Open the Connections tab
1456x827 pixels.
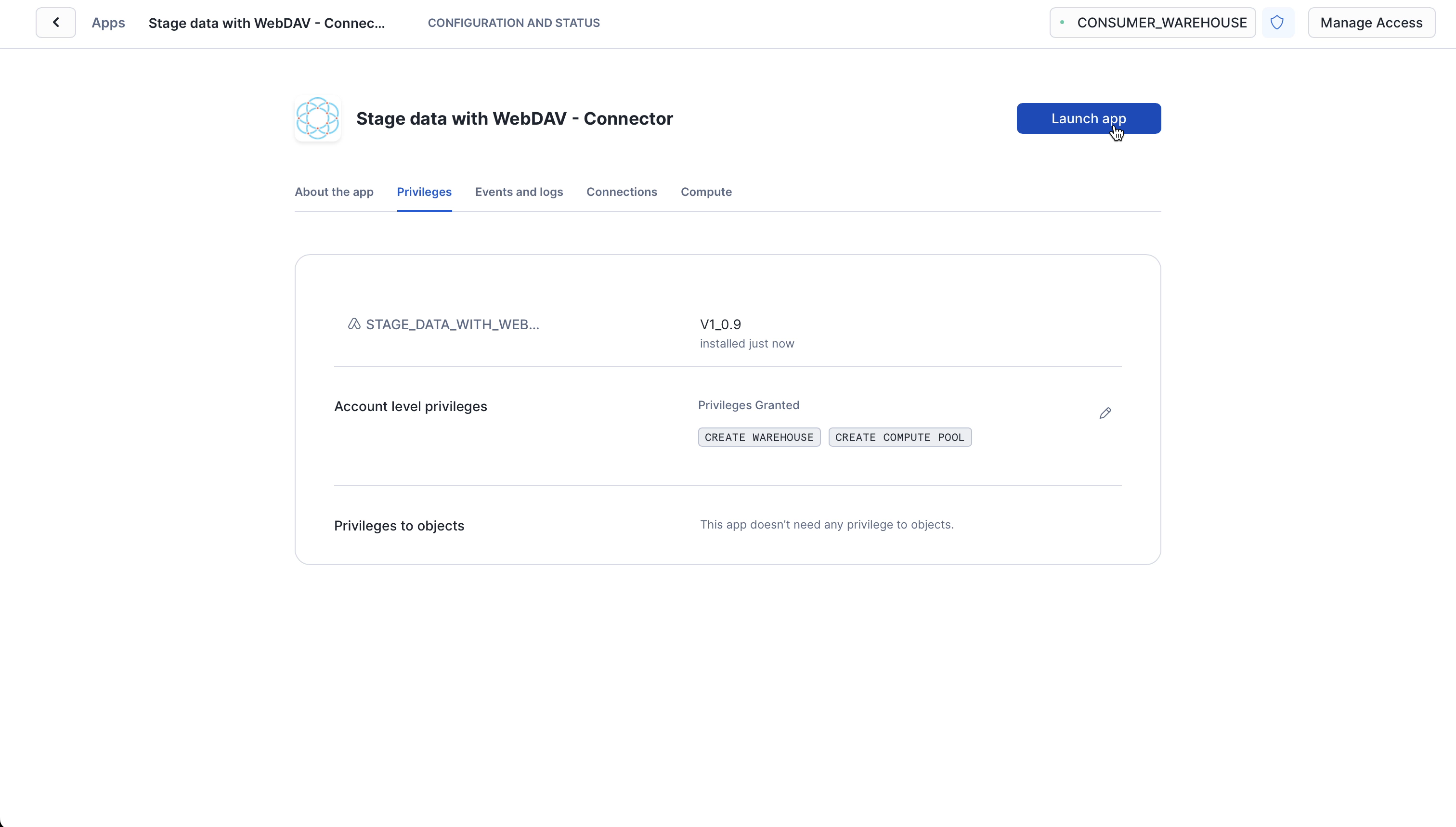622,192
